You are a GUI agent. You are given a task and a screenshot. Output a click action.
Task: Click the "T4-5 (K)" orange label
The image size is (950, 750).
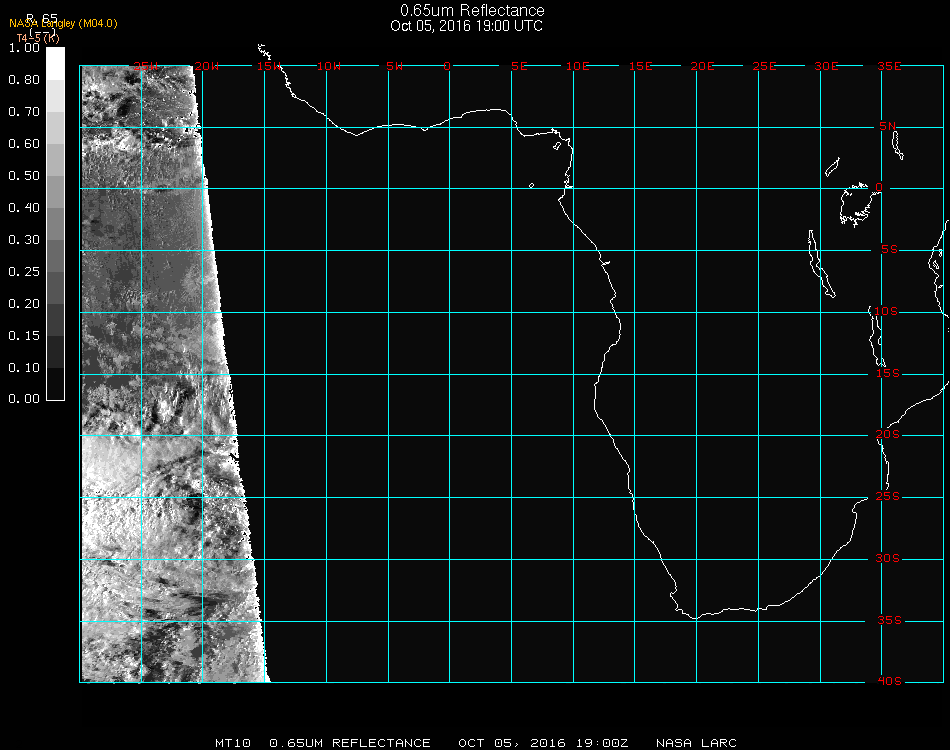pos(38,38)
